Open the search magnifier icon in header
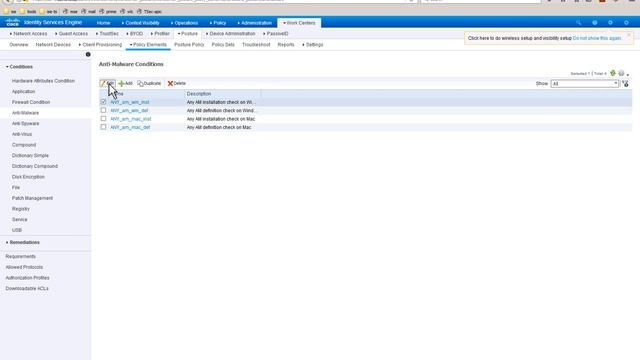Screen dimensions: 640x360 pyautogui.click(x=578, y=23)
